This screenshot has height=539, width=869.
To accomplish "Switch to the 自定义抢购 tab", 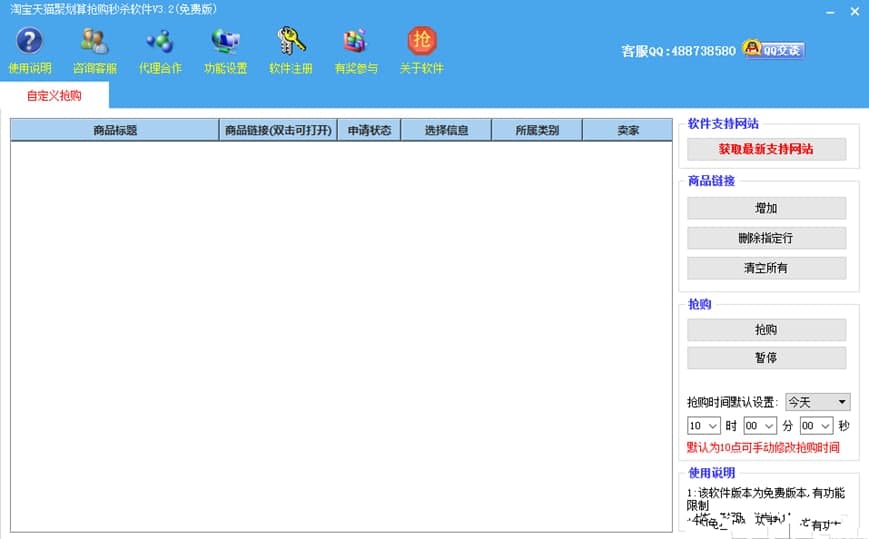I will 54,96.
